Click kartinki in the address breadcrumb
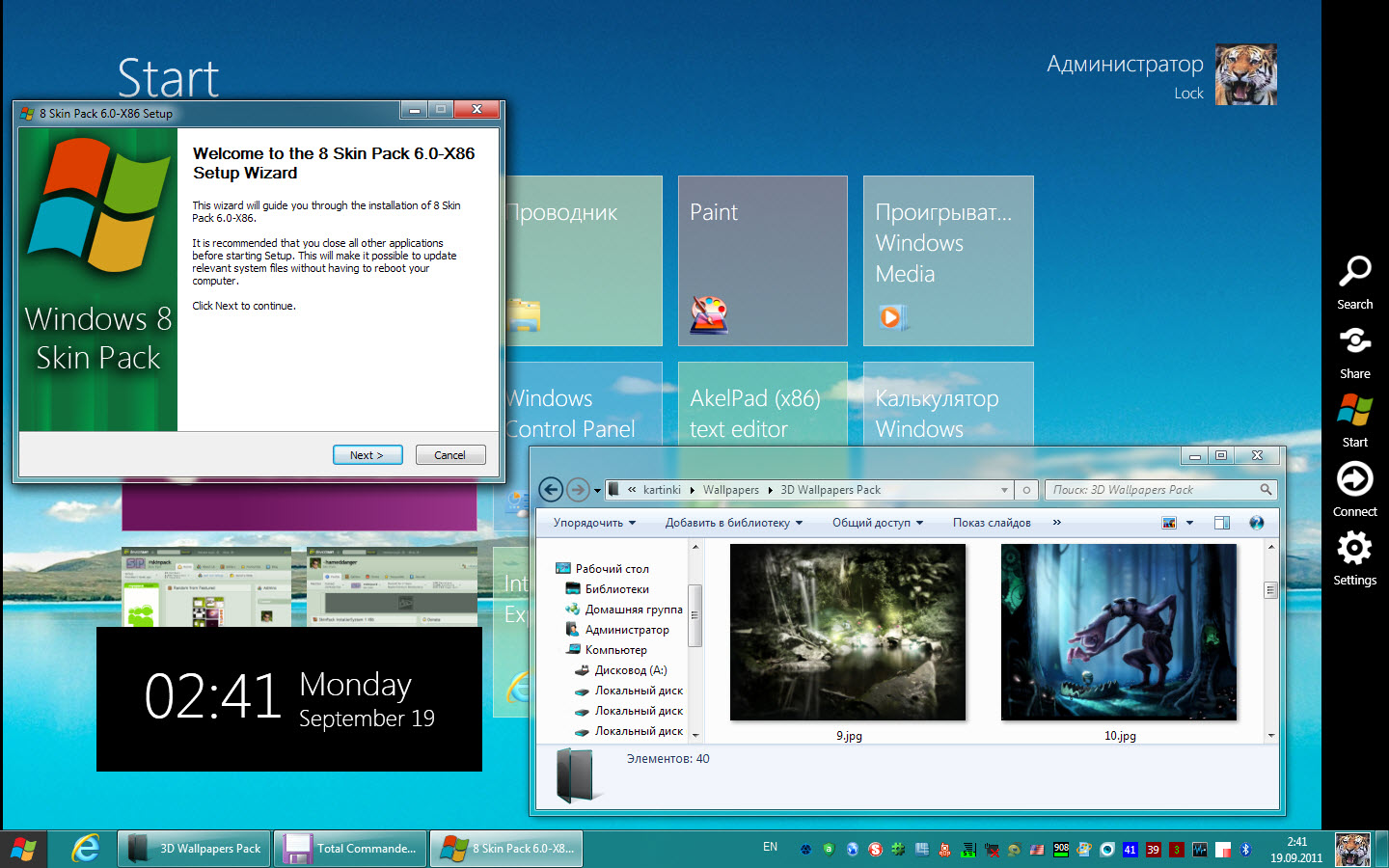This screenshot has width=1389, height=868. coord(662,490)
